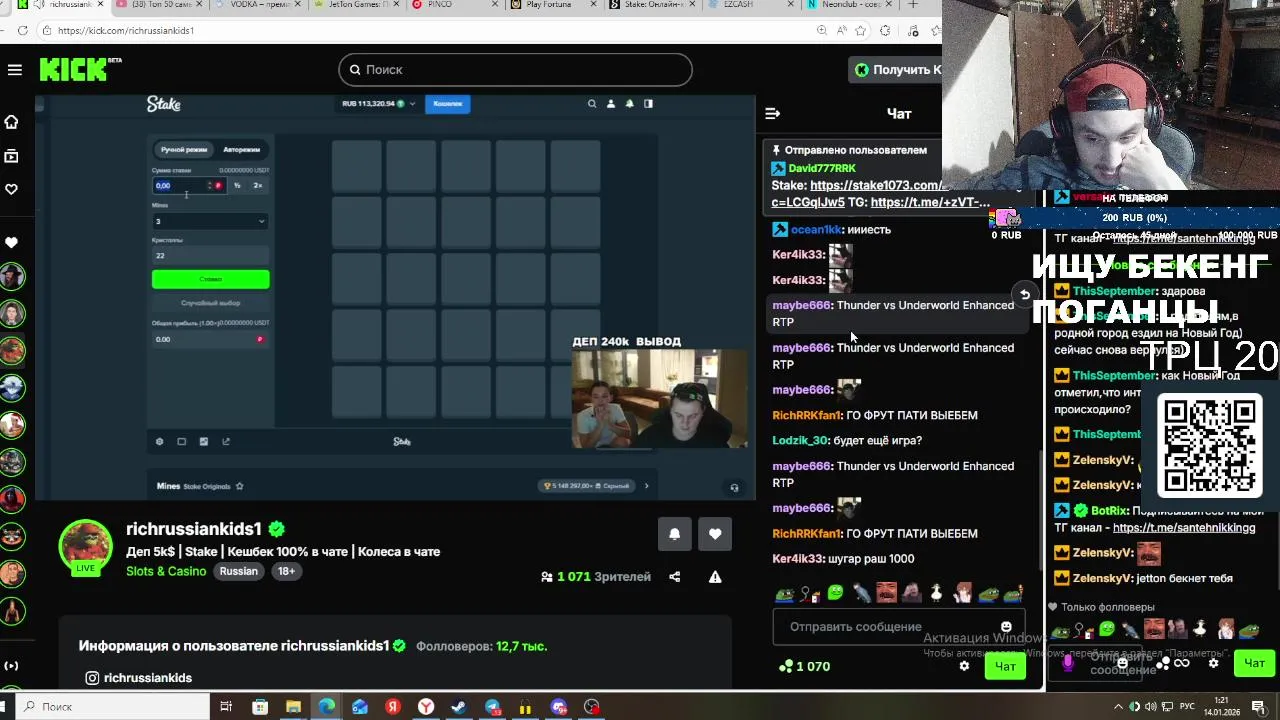Share the stream using the share icon

tap(674, 577)
